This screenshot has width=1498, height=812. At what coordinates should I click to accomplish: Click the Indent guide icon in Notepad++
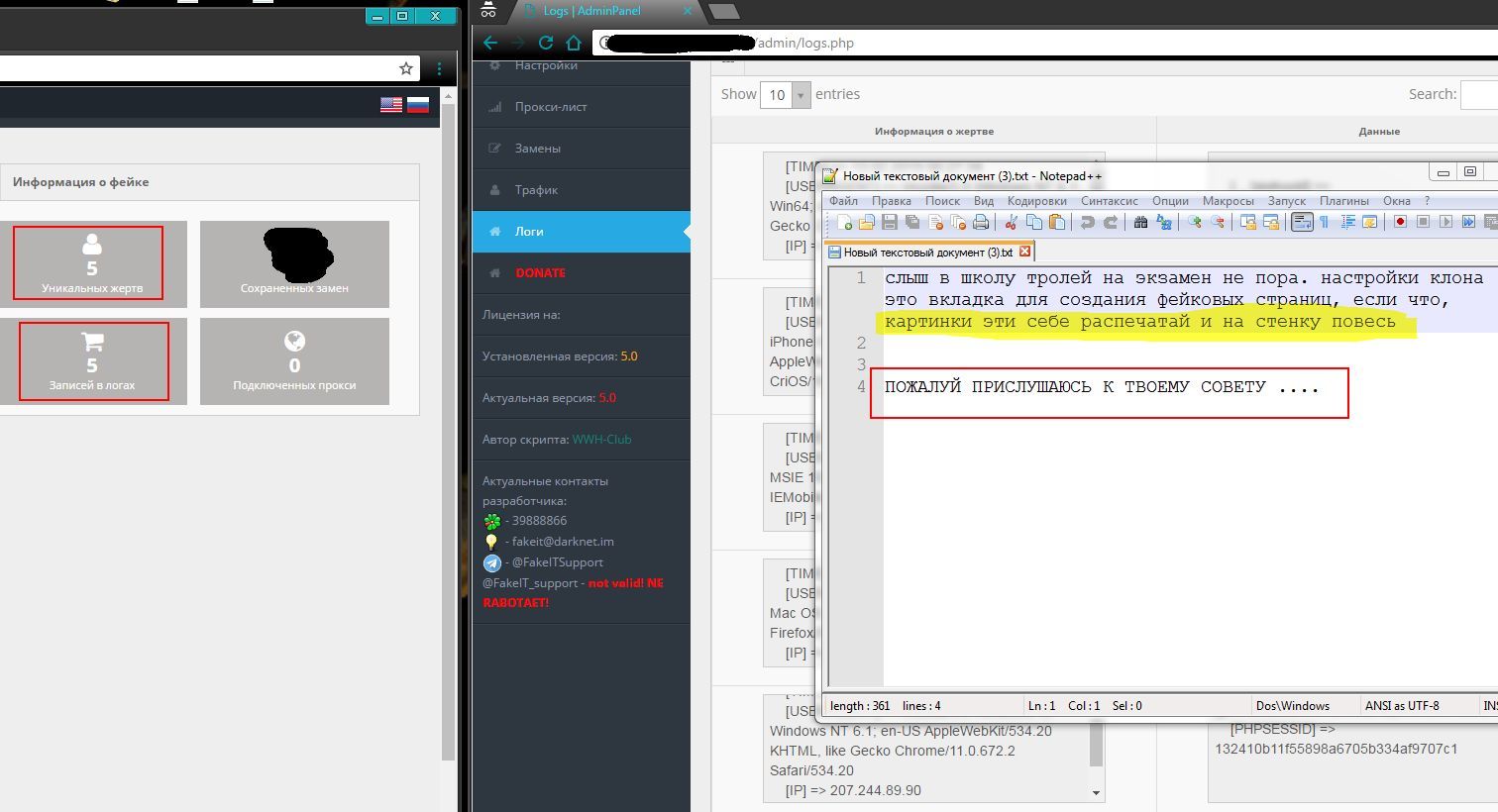pos(1347,222)
